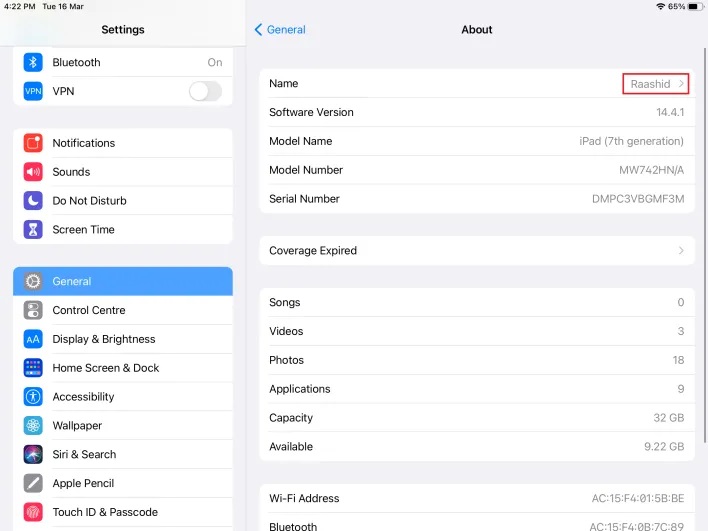Tap Wi-Fi Address AC:15:F4:01:5B:BE

coord(638,498)
